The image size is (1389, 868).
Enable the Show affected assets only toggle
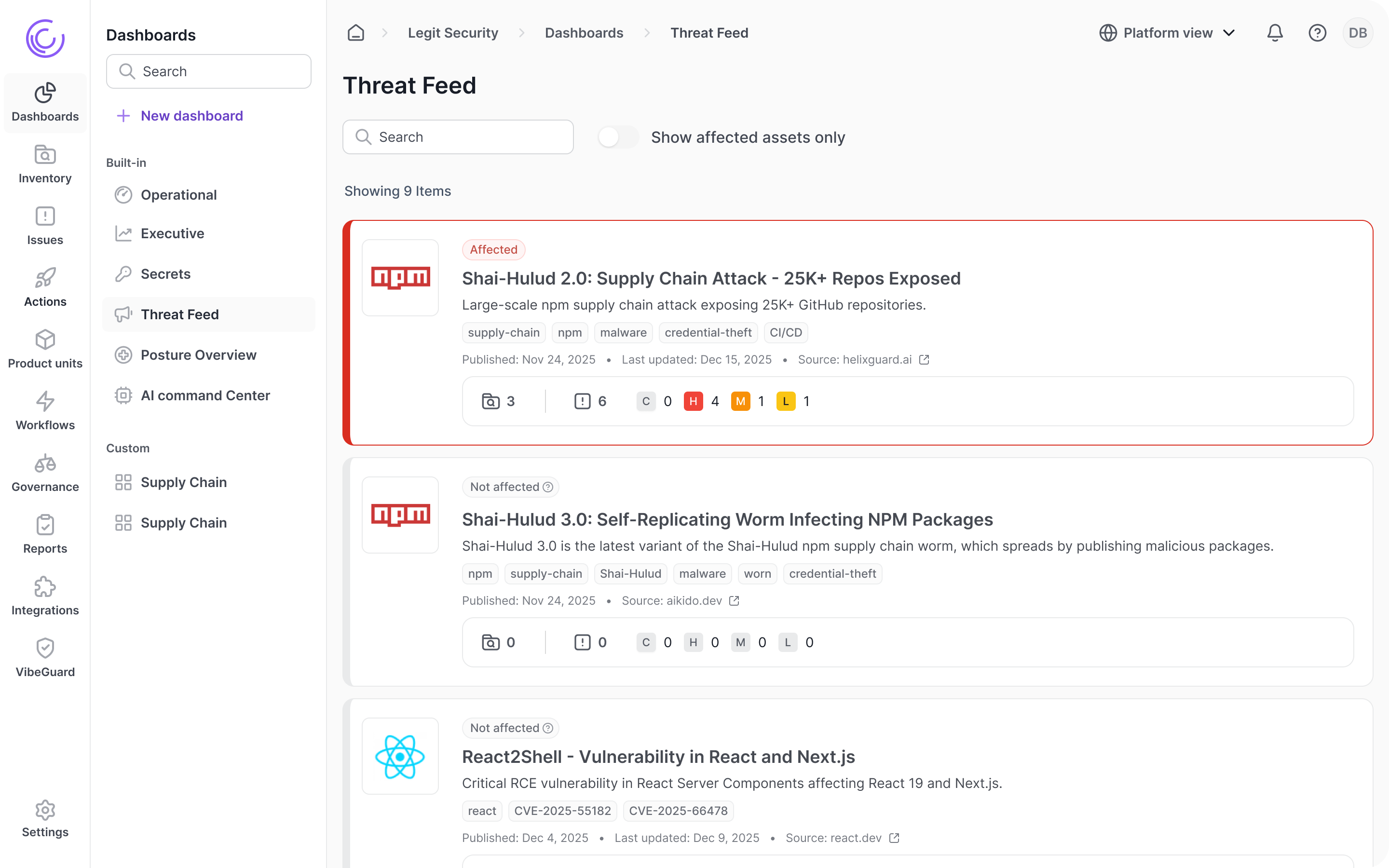[x=618, y=136]
